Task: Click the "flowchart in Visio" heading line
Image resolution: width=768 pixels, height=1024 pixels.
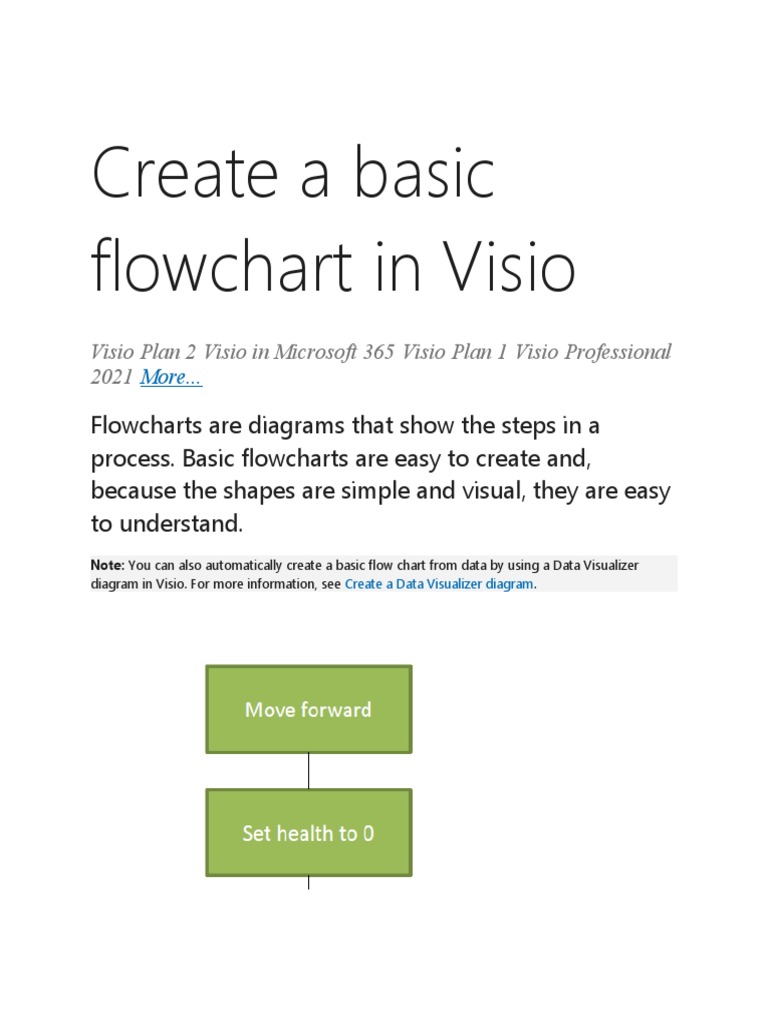Action: (334, 268)
